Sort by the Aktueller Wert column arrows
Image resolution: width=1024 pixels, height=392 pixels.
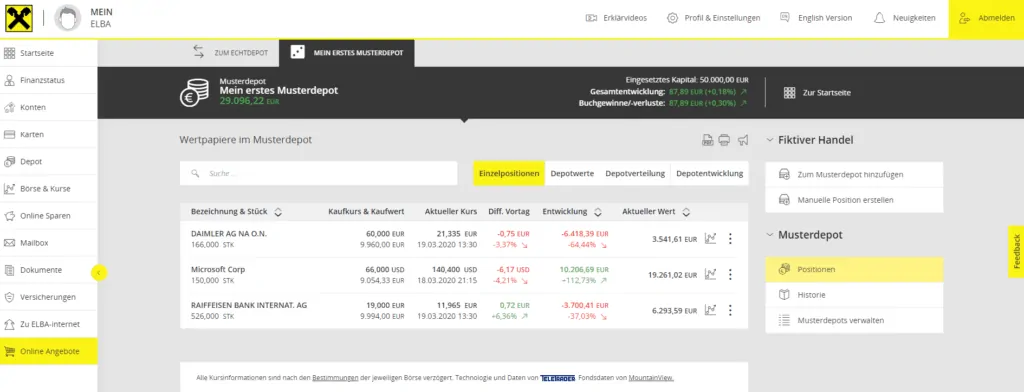[x=686, y=212]
